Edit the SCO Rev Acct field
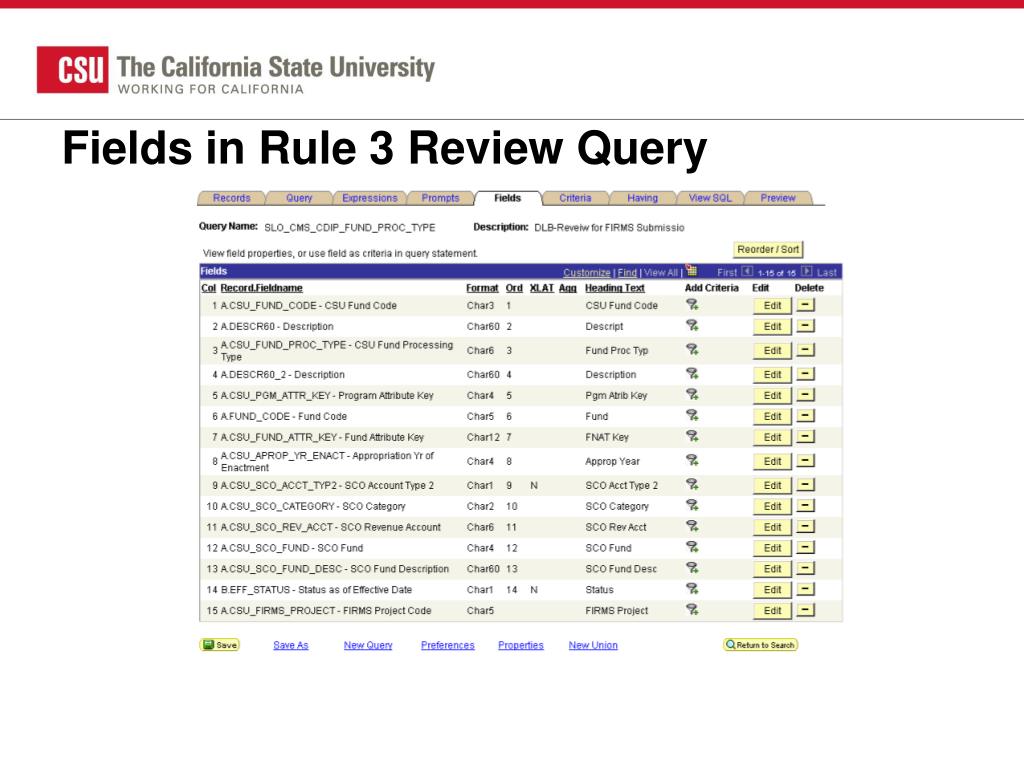 [773, 528]
